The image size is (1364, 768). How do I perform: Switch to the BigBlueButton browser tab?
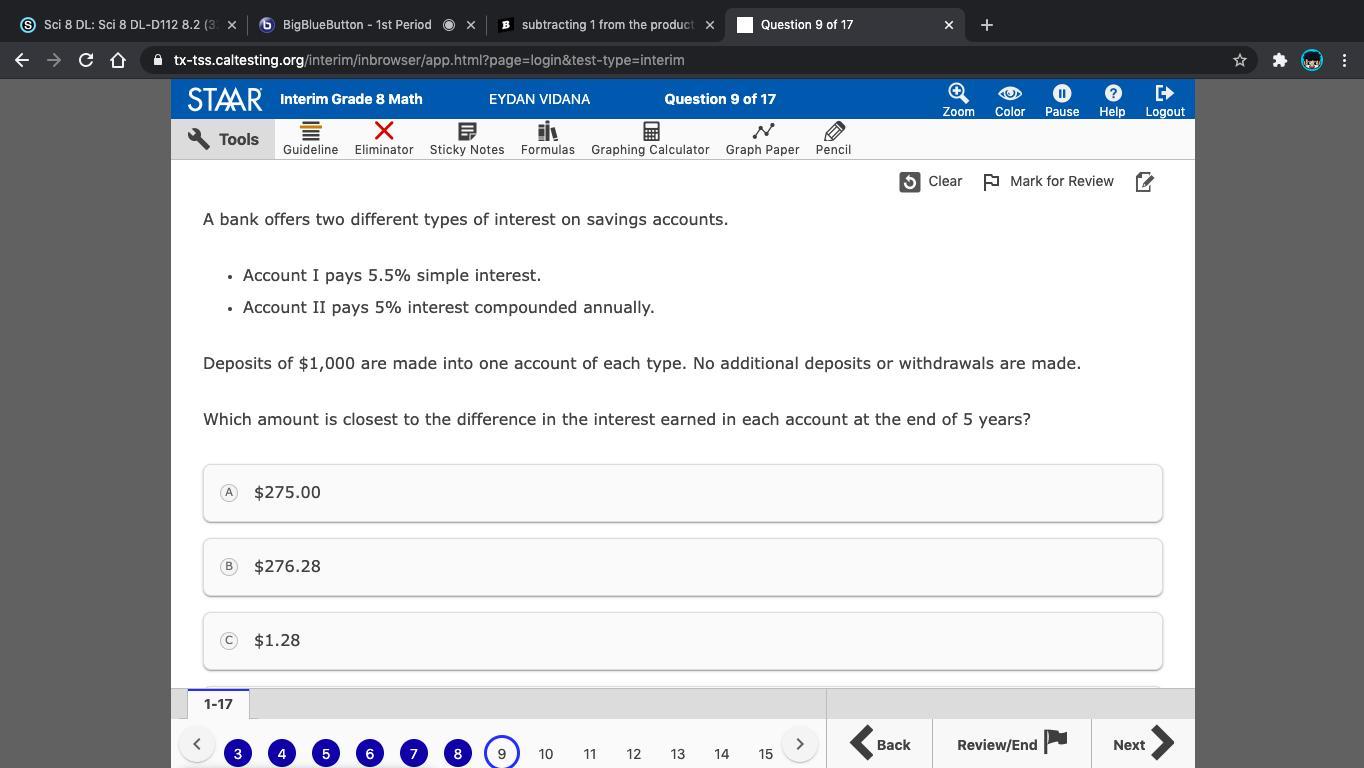pyautogui.click(x=356, y=25)
